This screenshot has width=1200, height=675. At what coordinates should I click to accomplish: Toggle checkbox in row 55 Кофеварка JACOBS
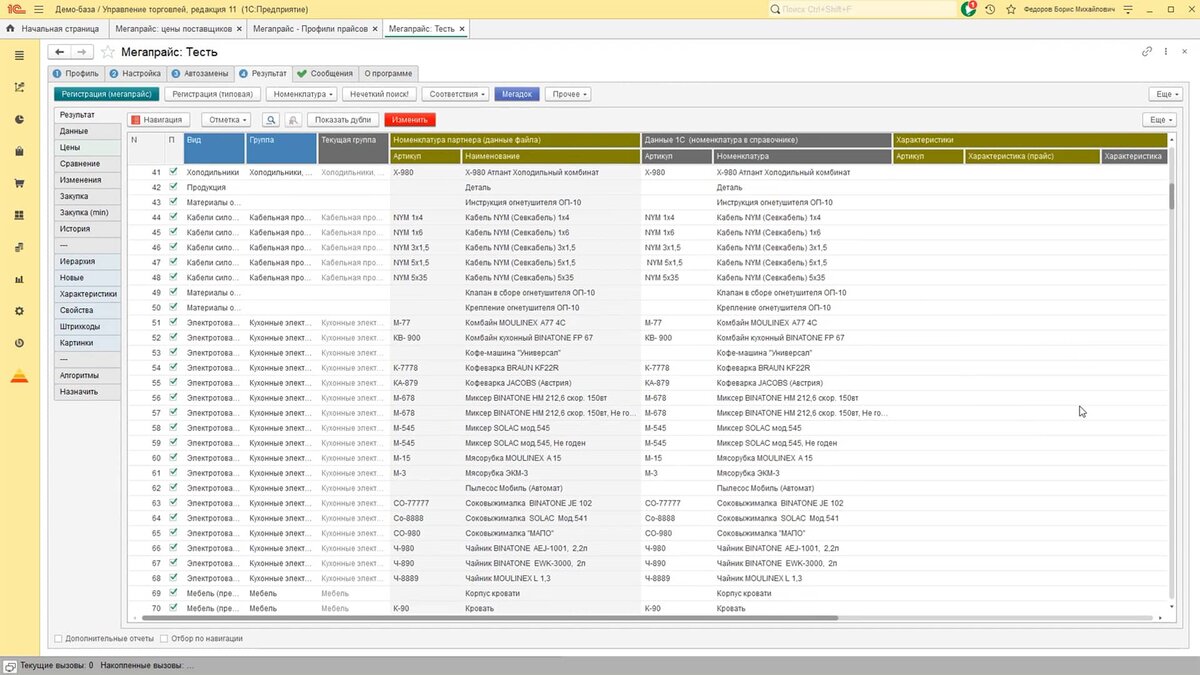click(x=173, y=382)
